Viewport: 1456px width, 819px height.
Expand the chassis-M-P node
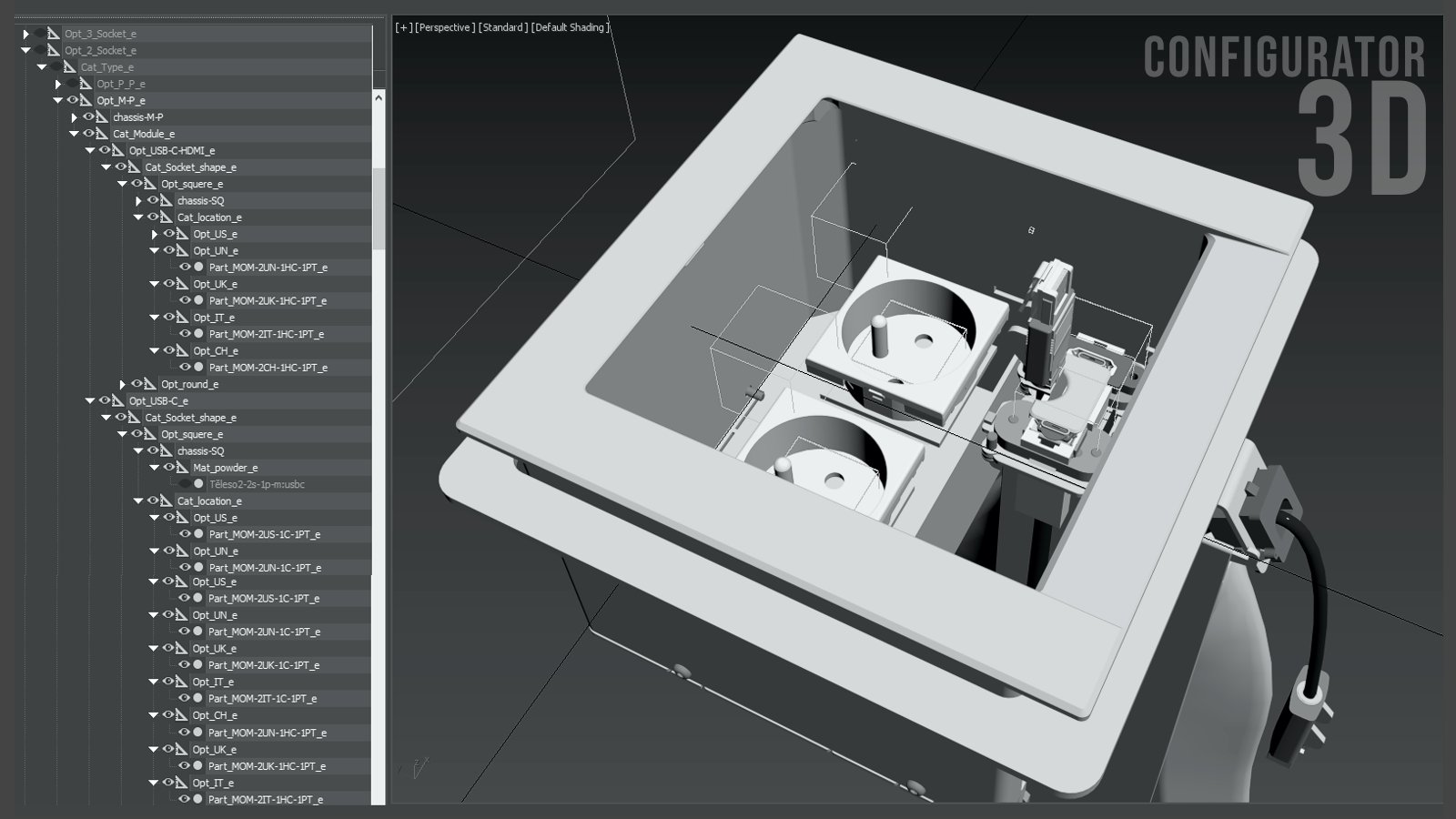pos(75,117)
